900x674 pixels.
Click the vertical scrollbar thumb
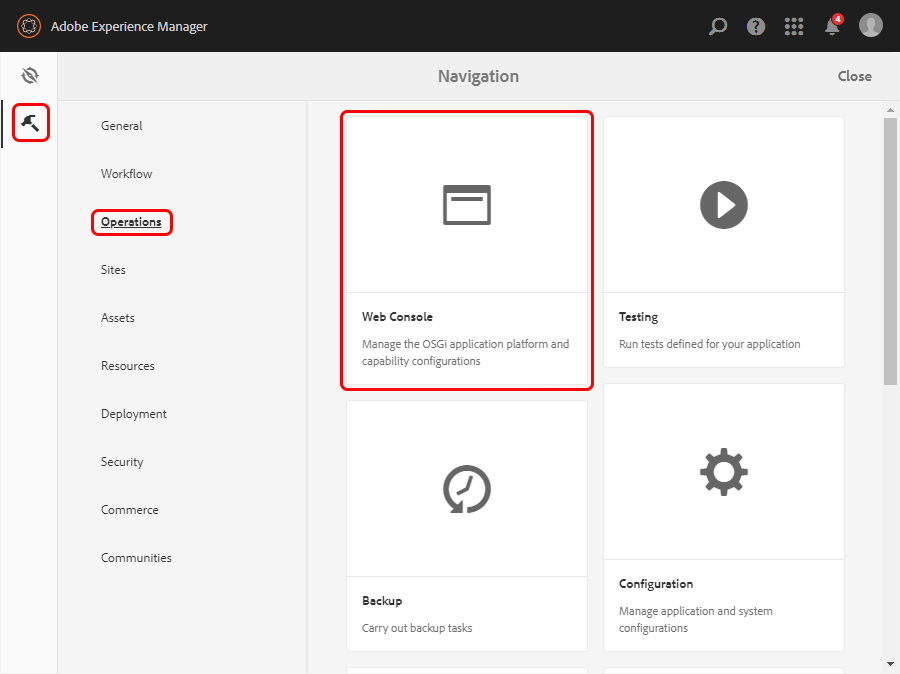(890, 251)
